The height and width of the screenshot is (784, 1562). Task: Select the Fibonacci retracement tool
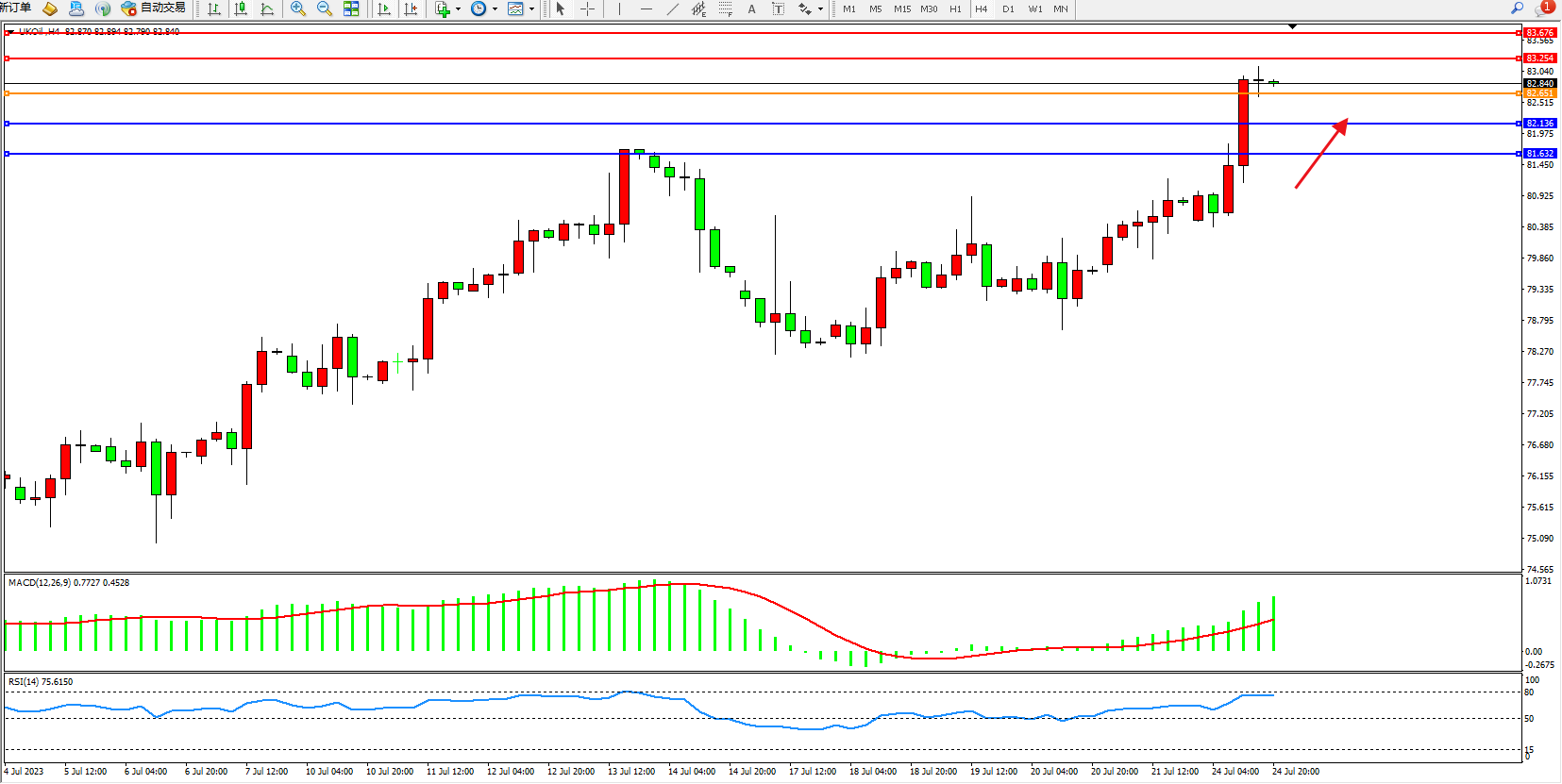click(x=725, y=8)
